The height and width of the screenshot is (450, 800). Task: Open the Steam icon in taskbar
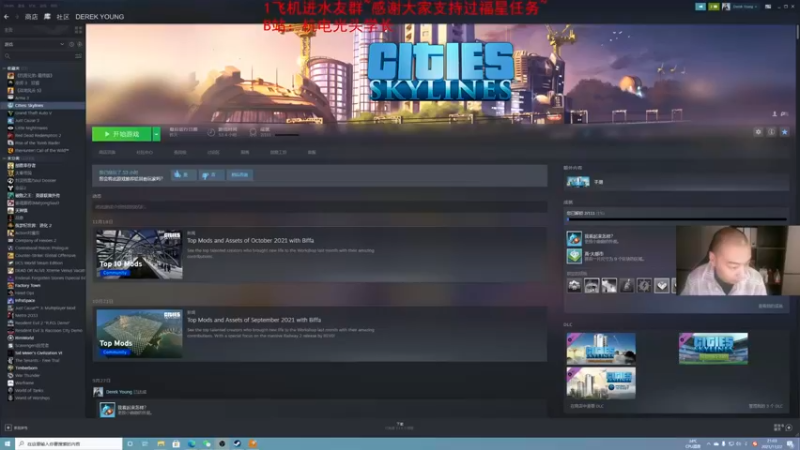tap(237, 444)
